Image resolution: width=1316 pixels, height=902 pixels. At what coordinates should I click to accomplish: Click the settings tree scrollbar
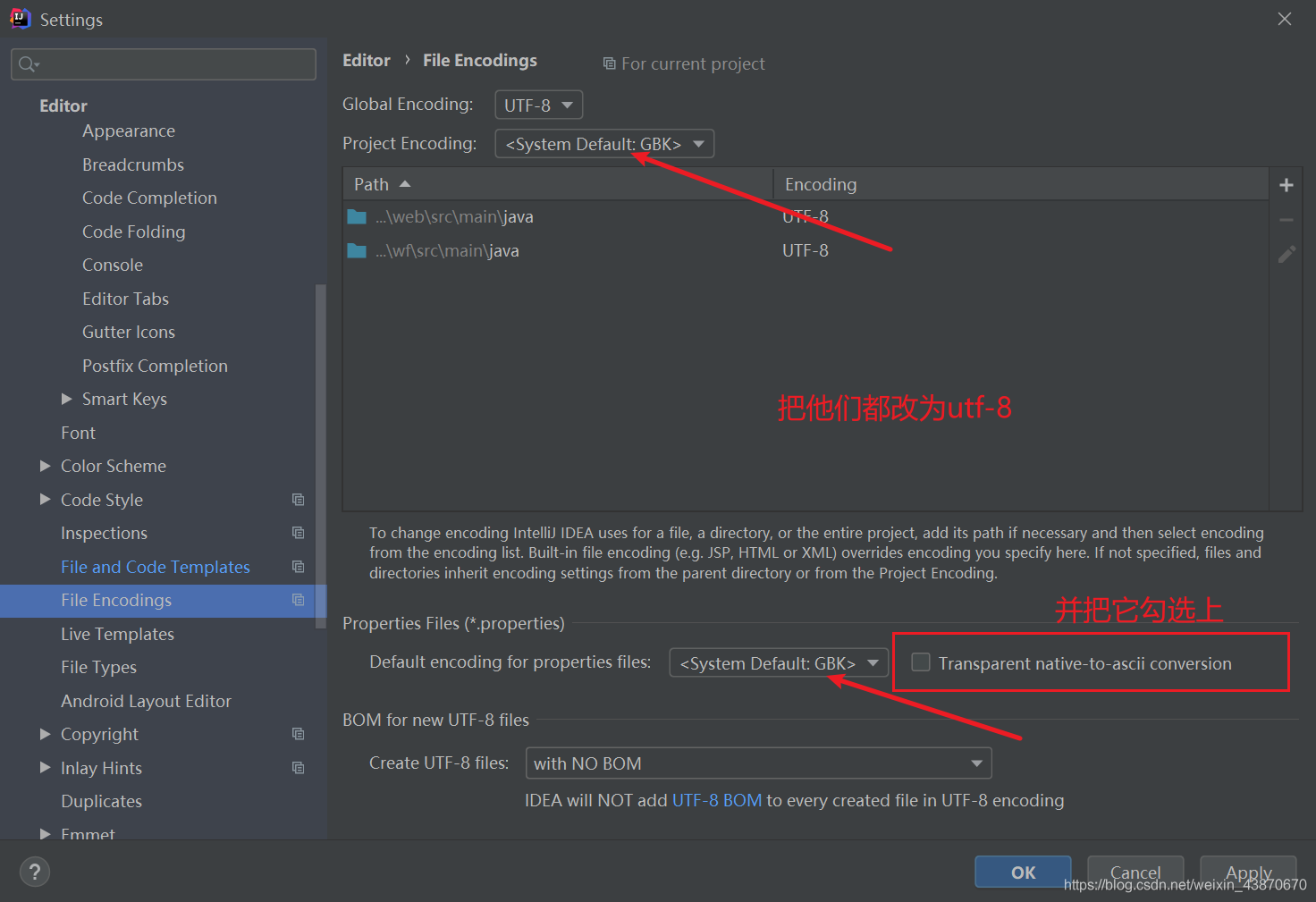pyautogui.click(x=320, y=456)
